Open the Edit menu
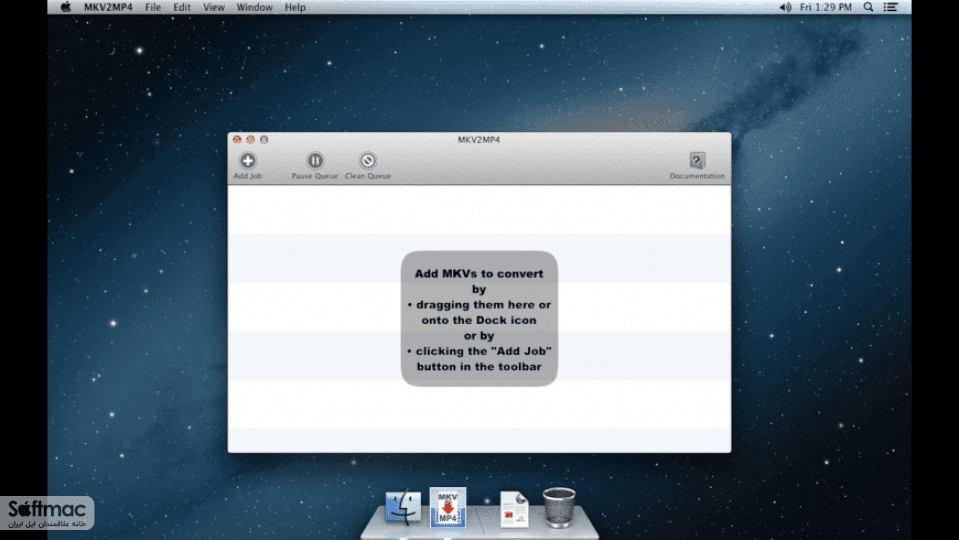 pyautogui.click(x=182, y=7)
